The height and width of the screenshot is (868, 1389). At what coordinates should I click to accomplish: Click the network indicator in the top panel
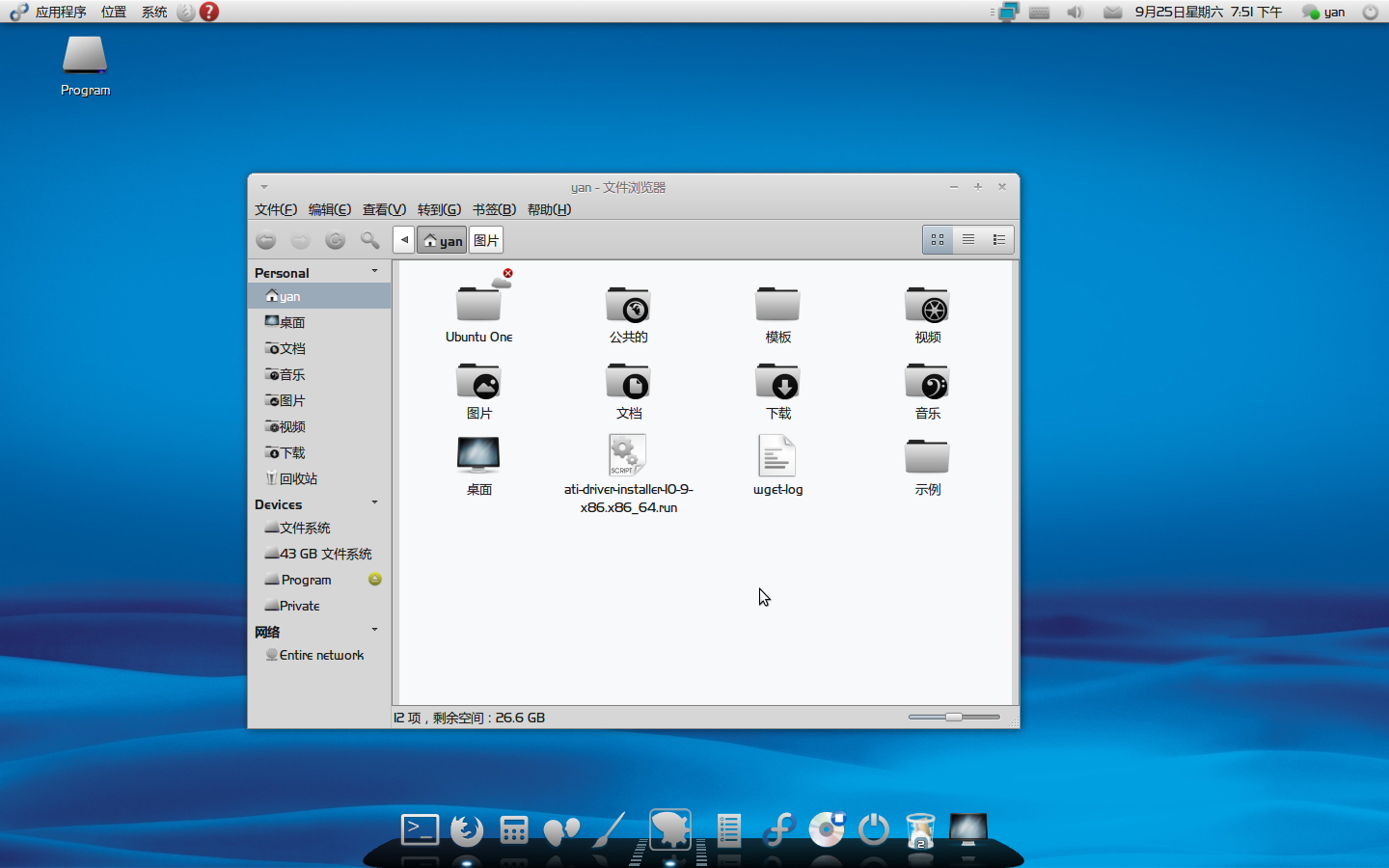pyautogui.click(x=1008, y=12)
